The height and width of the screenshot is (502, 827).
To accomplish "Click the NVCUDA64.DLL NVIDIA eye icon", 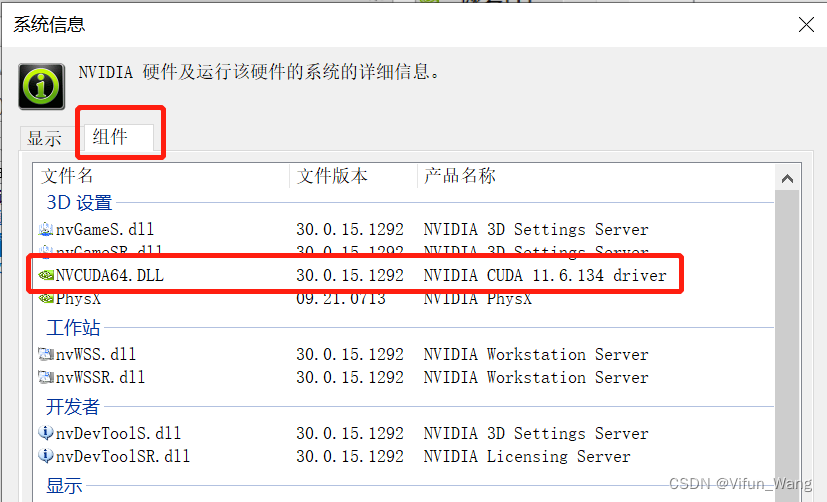I will [46, 275].
